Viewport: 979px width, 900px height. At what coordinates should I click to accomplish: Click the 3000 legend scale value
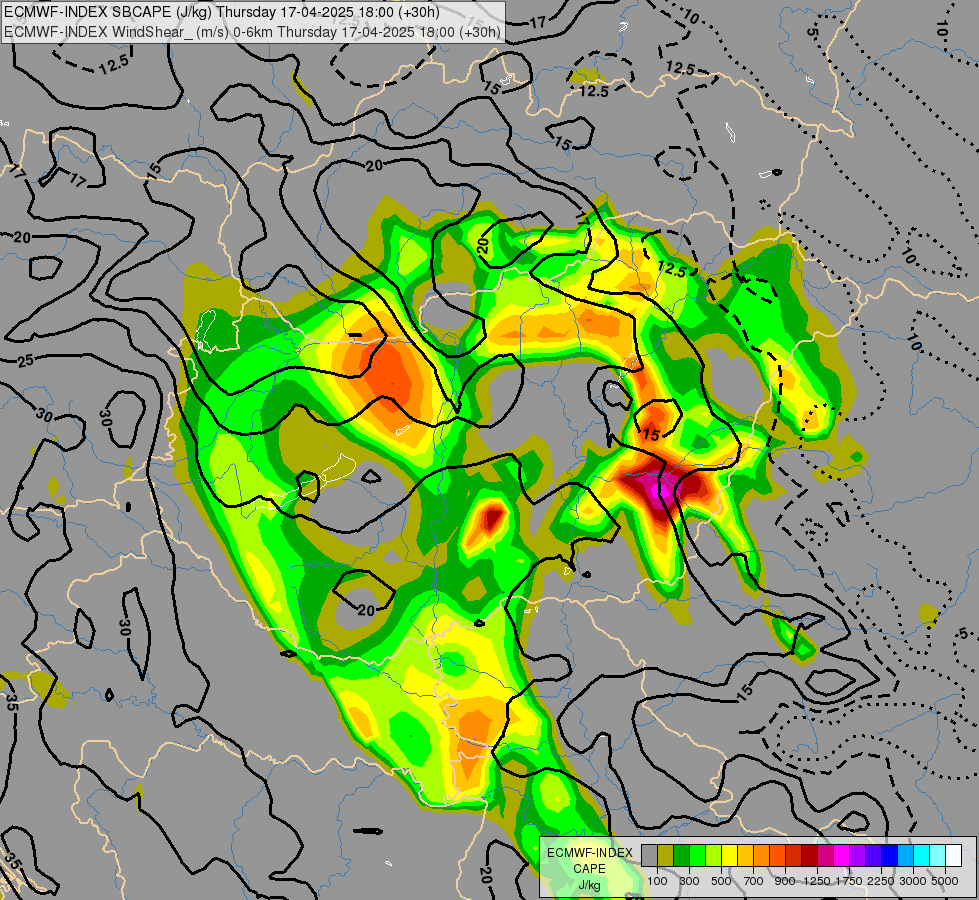tap(913, 881)
